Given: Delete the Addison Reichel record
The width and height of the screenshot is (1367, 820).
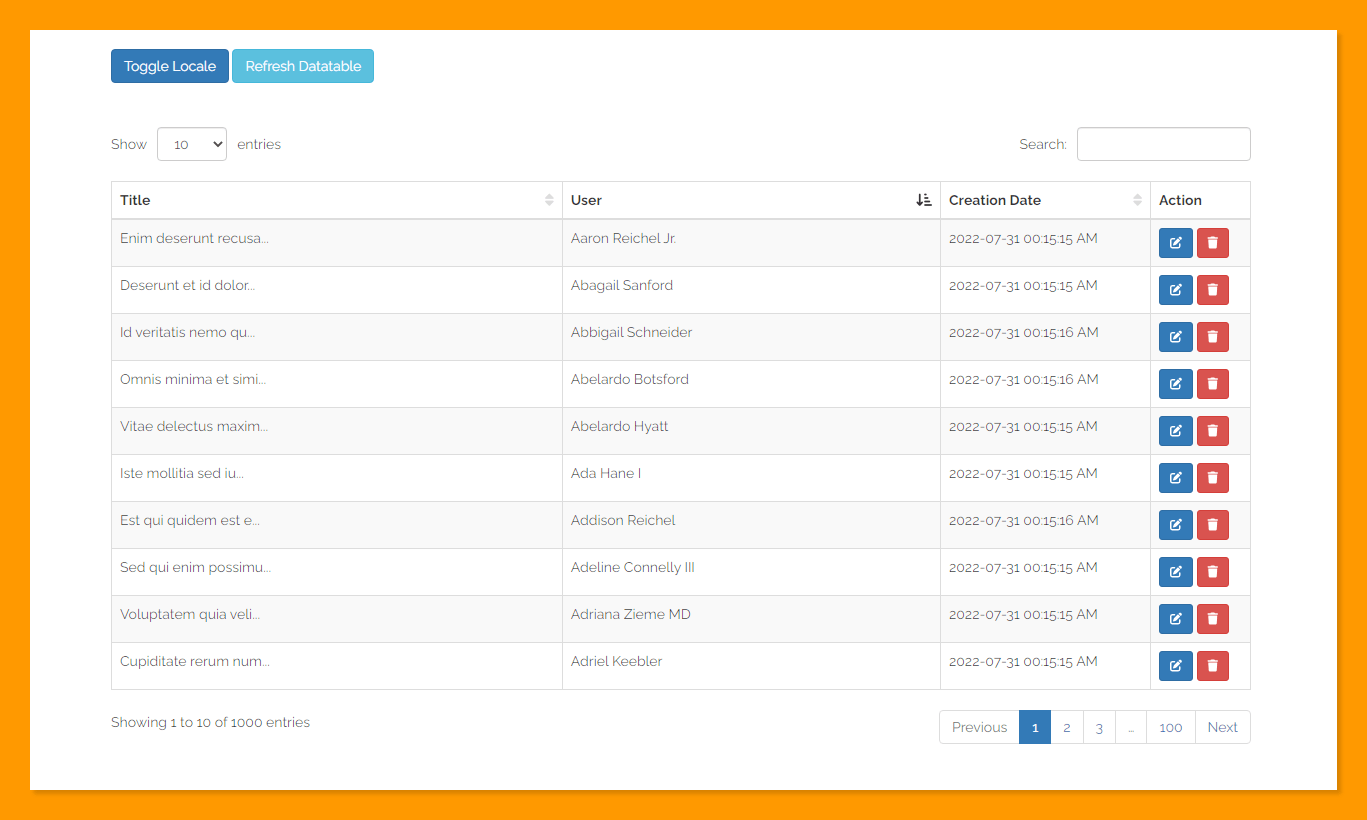Looking at the screenshot, I should pos(1212,524).
